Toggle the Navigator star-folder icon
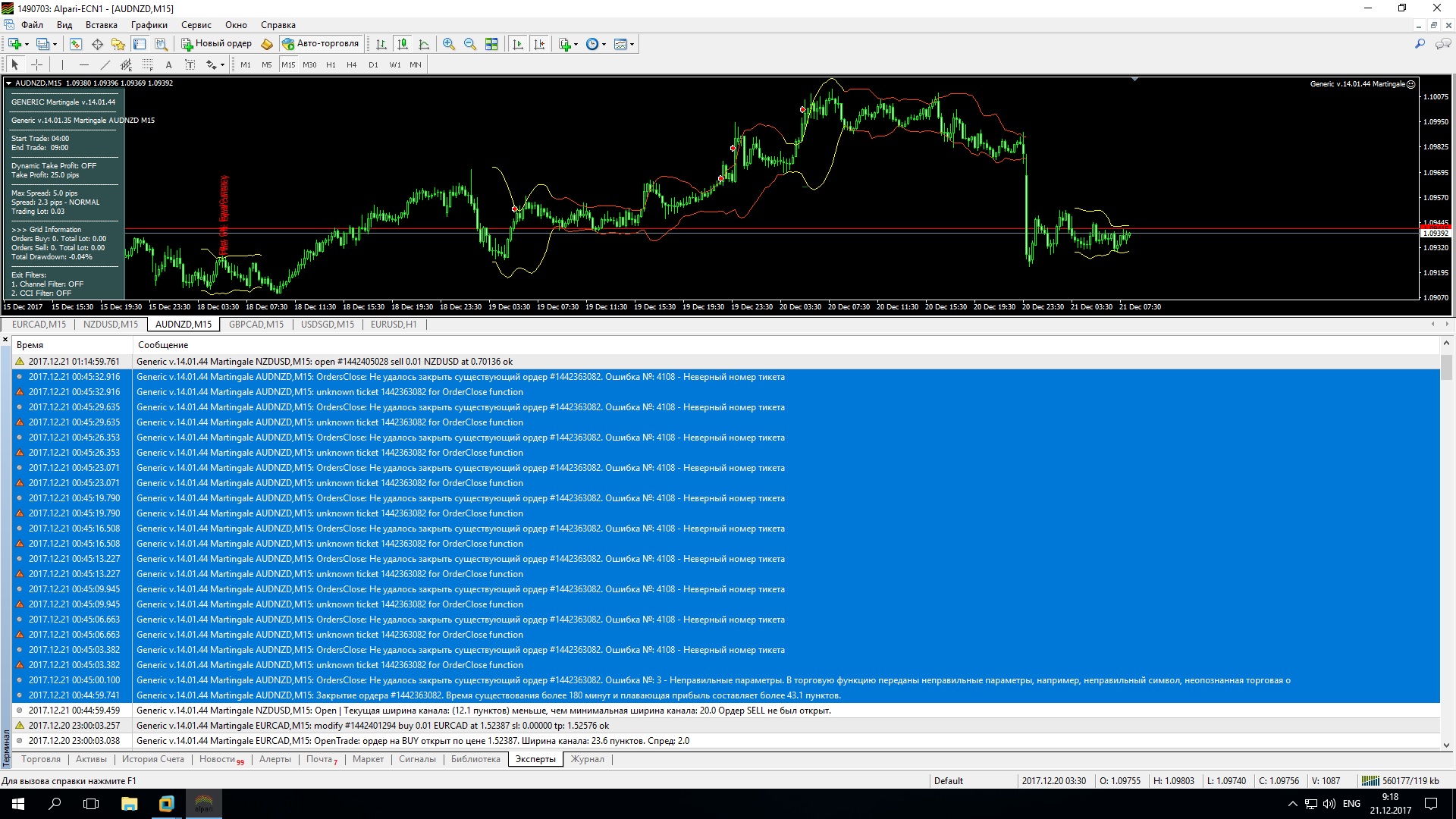1456x819 pixels. pyautogui.click(x=118, y=44)
